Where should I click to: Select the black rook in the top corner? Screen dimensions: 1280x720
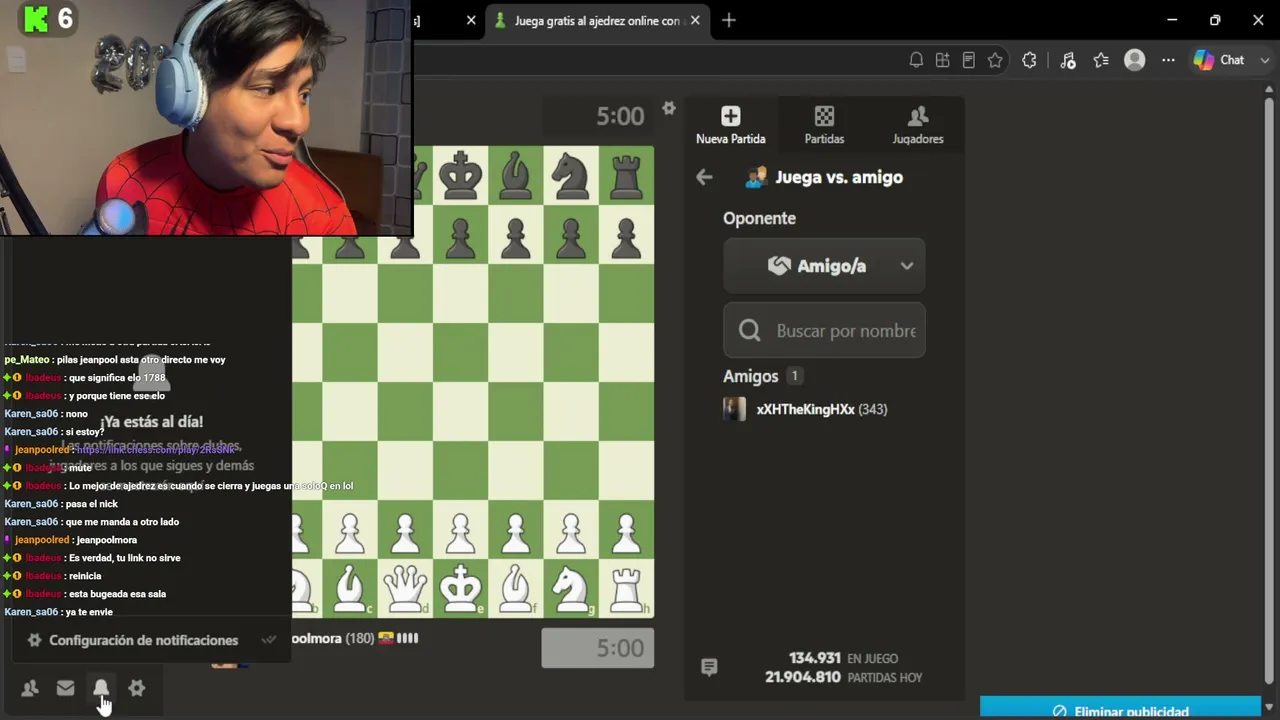click(x=626, y=176)
